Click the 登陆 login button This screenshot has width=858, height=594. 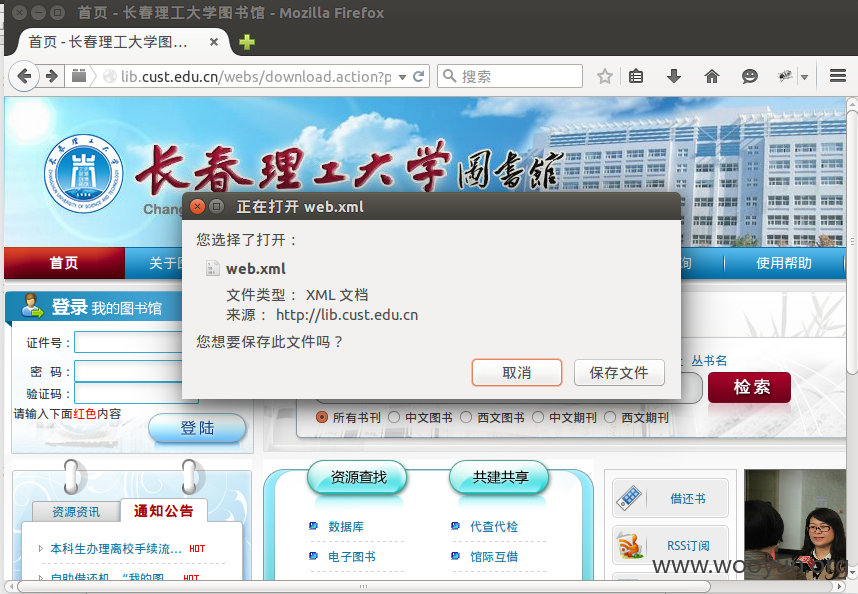pos(198,427)
